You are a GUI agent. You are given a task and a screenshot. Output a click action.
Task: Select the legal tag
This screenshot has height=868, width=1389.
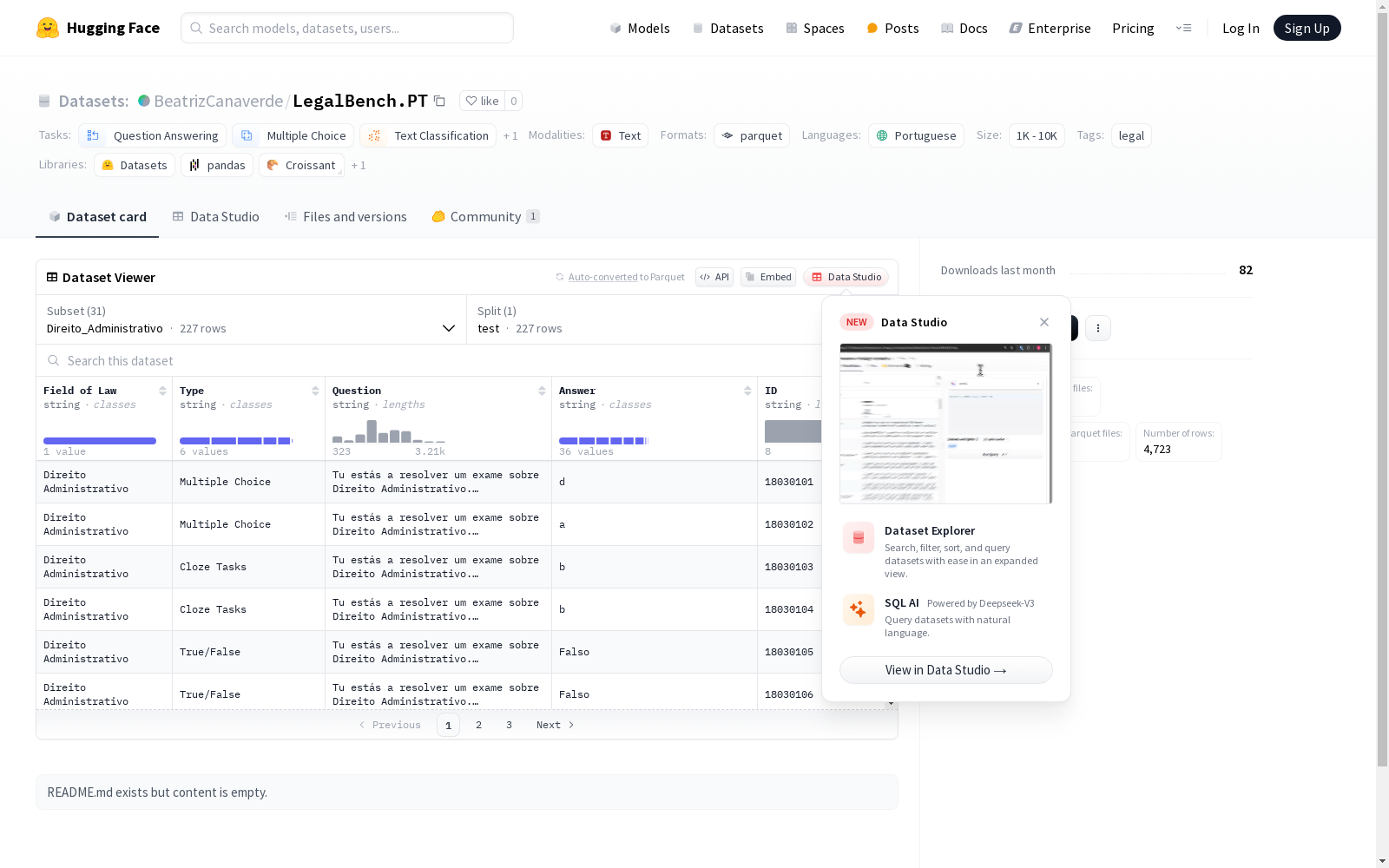tap(1131, 135)
